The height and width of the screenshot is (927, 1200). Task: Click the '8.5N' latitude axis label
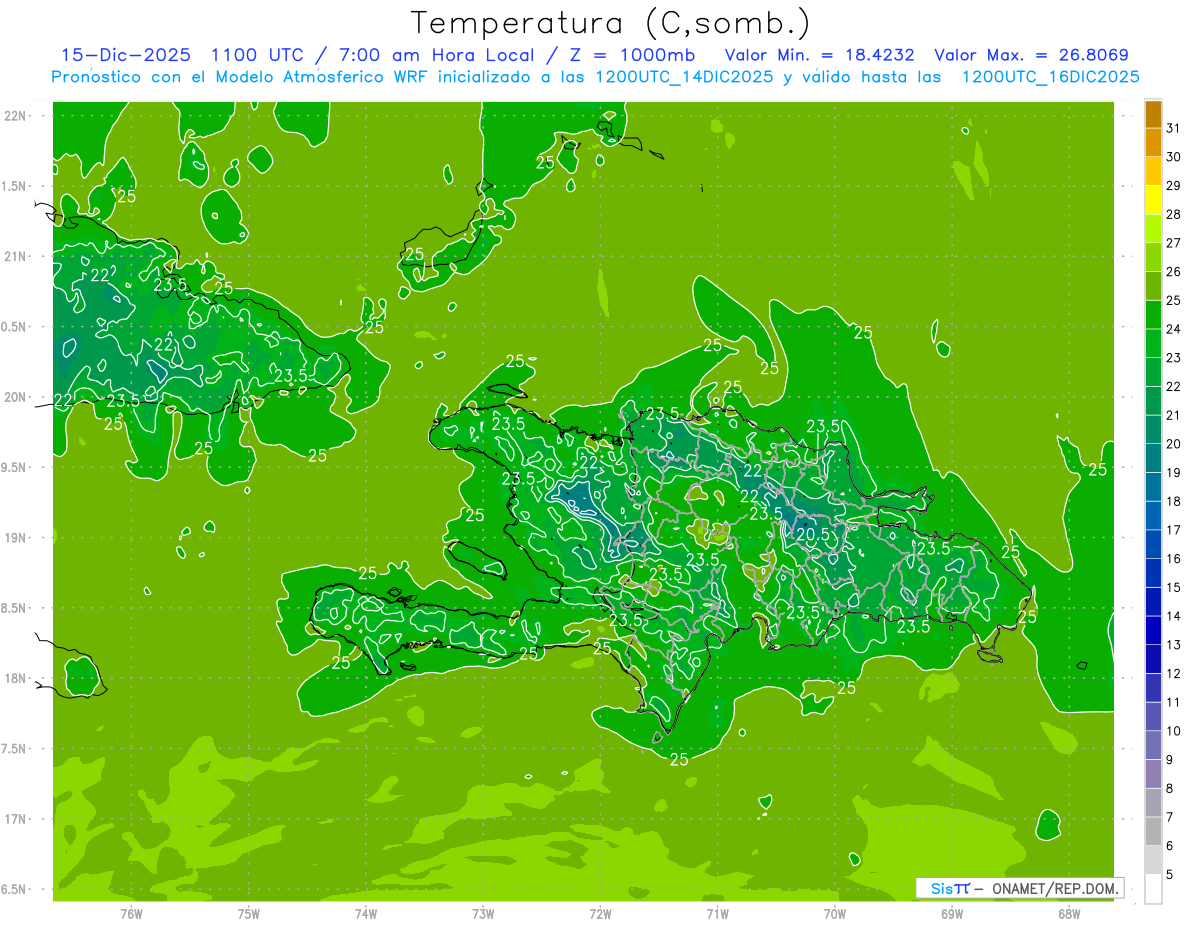click(15, 608)
